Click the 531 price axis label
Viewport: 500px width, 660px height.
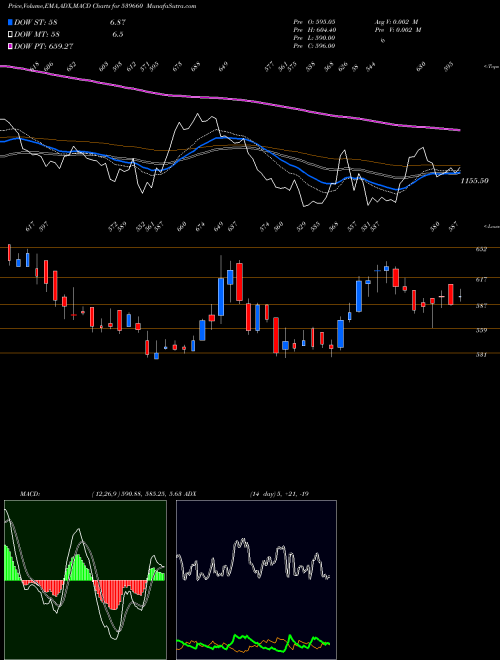[x=481, y=355]
